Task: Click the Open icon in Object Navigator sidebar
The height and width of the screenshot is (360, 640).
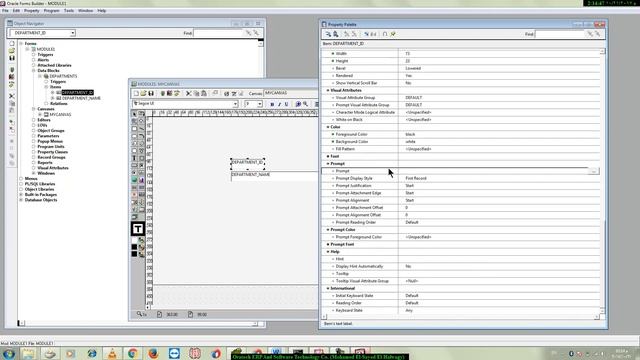Action: click(12, 51)
